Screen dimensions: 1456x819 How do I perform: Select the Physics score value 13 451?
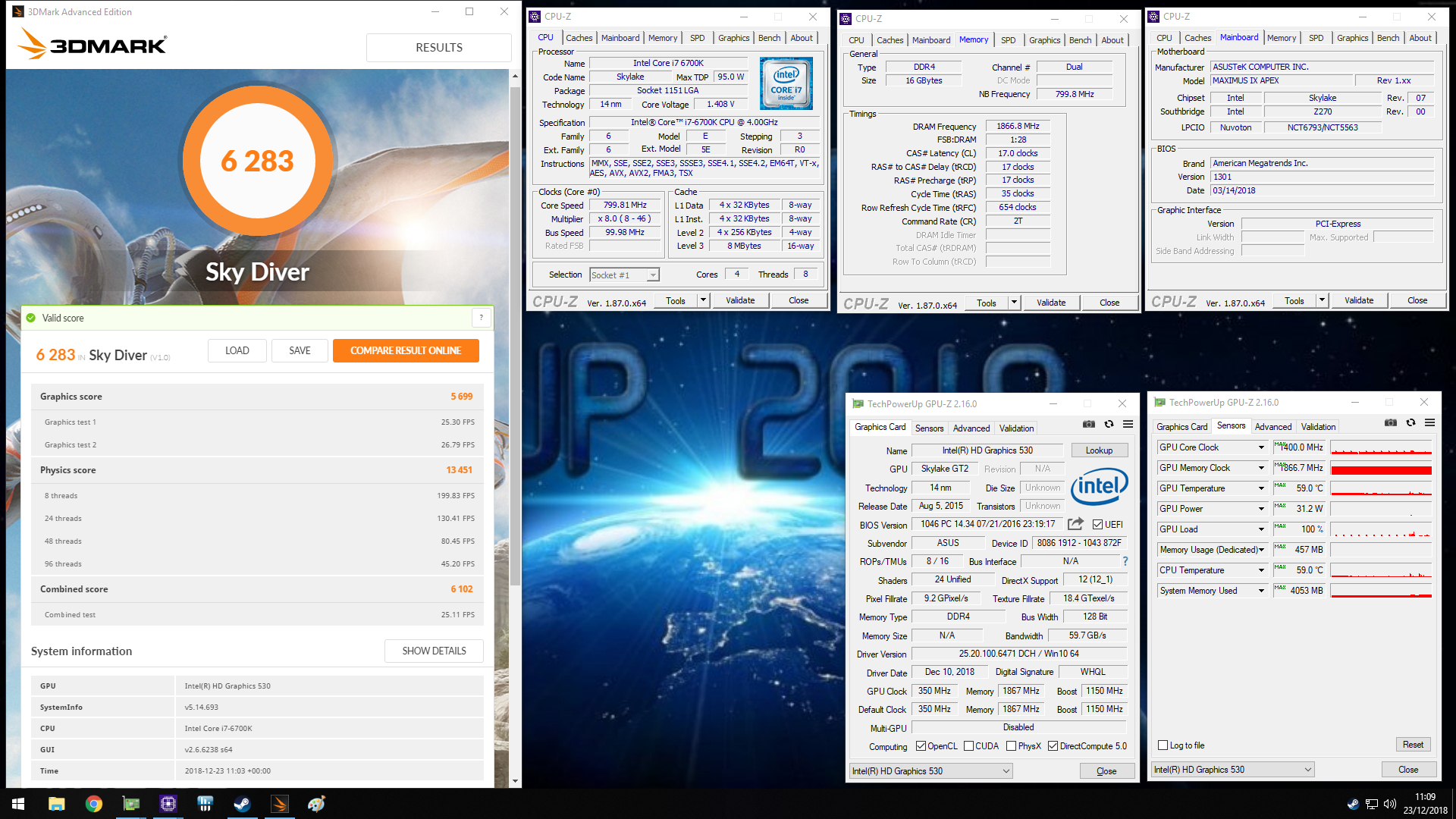click(459, 470)
